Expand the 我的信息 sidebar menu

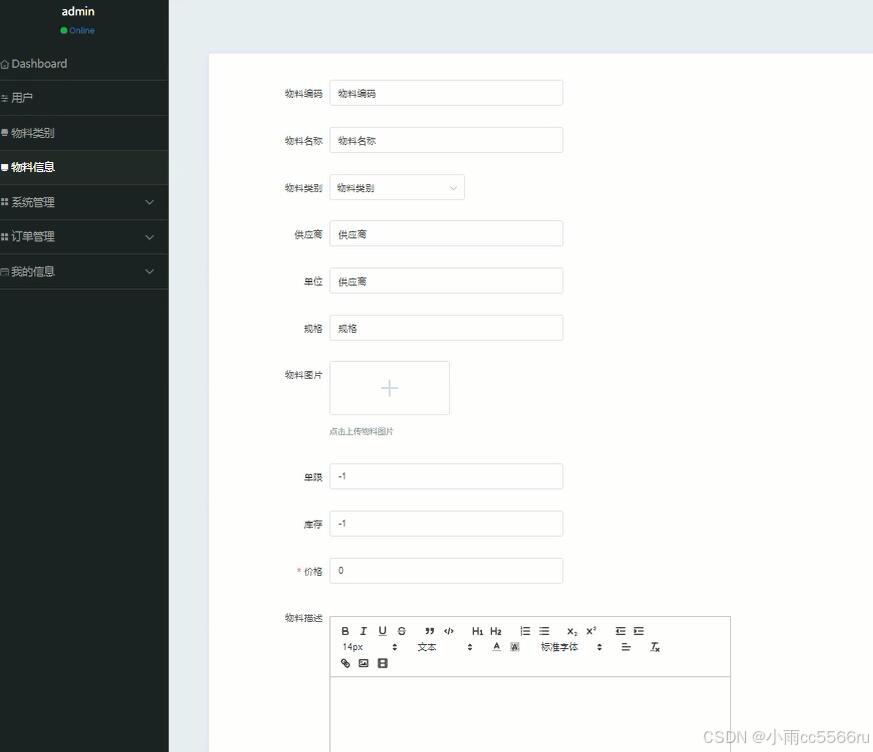click(x=84, y=272)
